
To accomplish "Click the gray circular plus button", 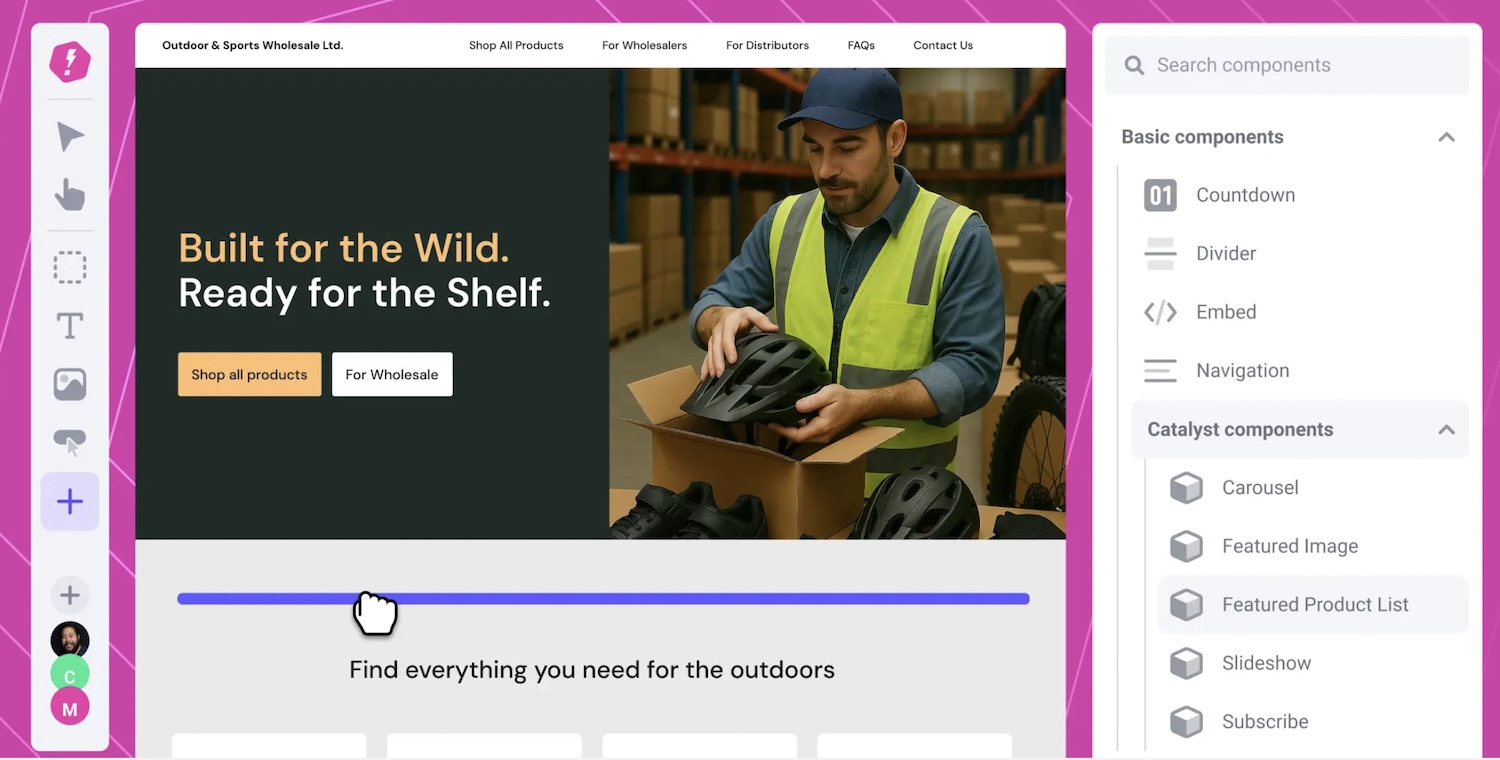I will pyautogui.click(x=70, y=596).
